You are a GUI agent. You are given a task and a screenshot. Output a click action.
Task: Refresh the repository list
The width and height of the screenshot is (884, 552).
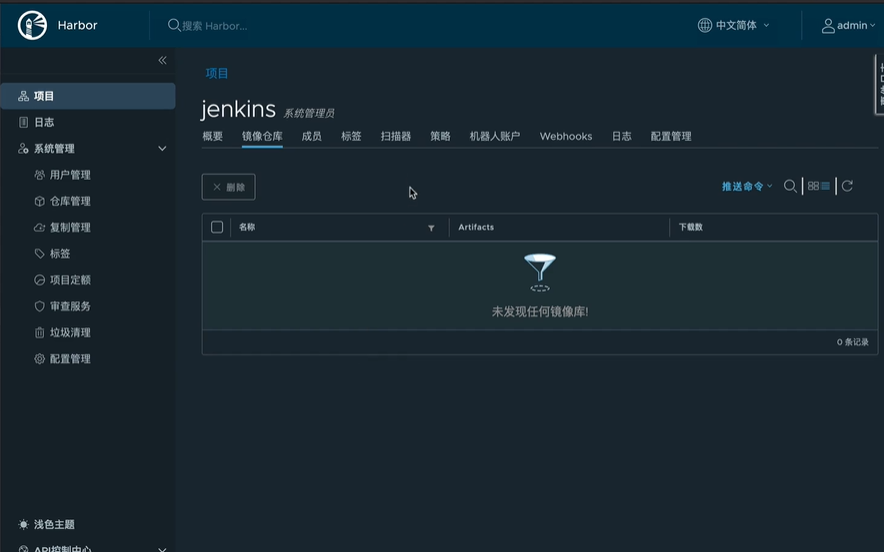pyautogui.click(x=847, y=186)
